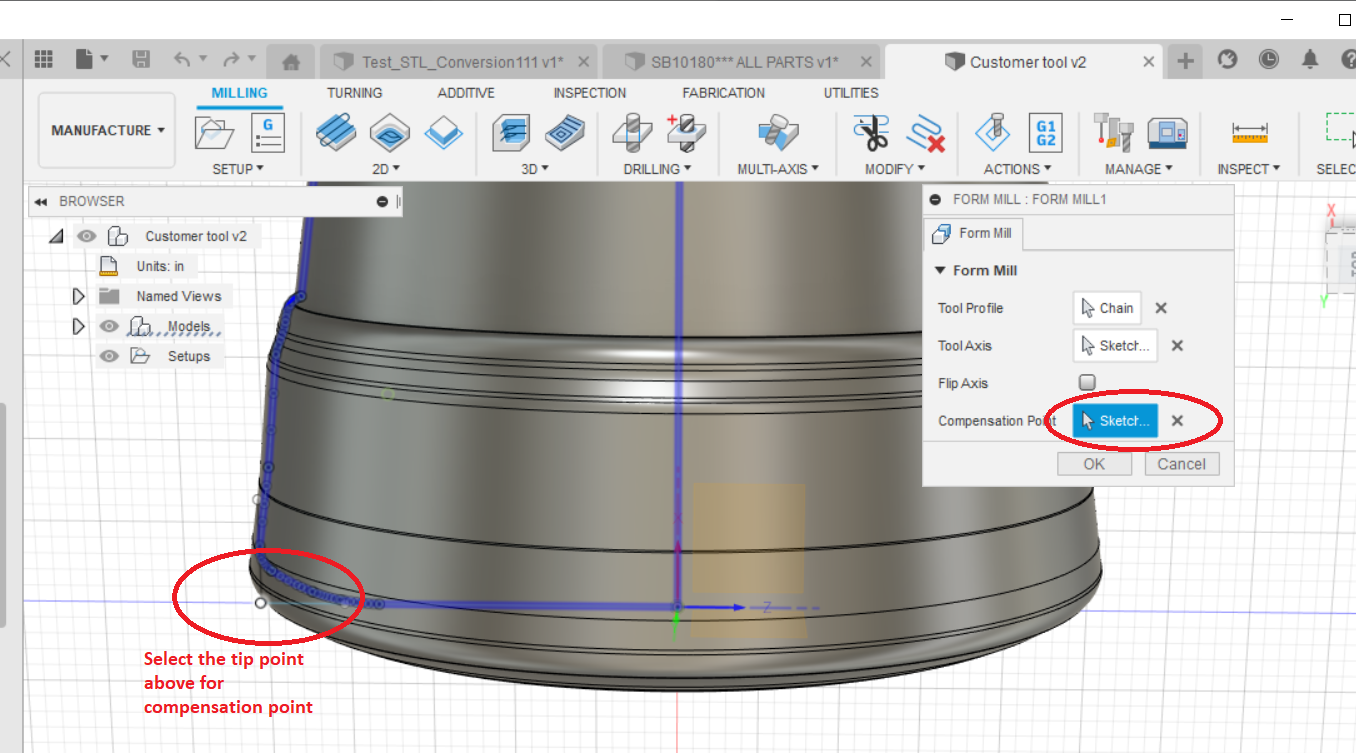Click OK to confirm the Form Mill settings
The height and width of the screenshot is (753, 1356).
[x=1094, y=463]
